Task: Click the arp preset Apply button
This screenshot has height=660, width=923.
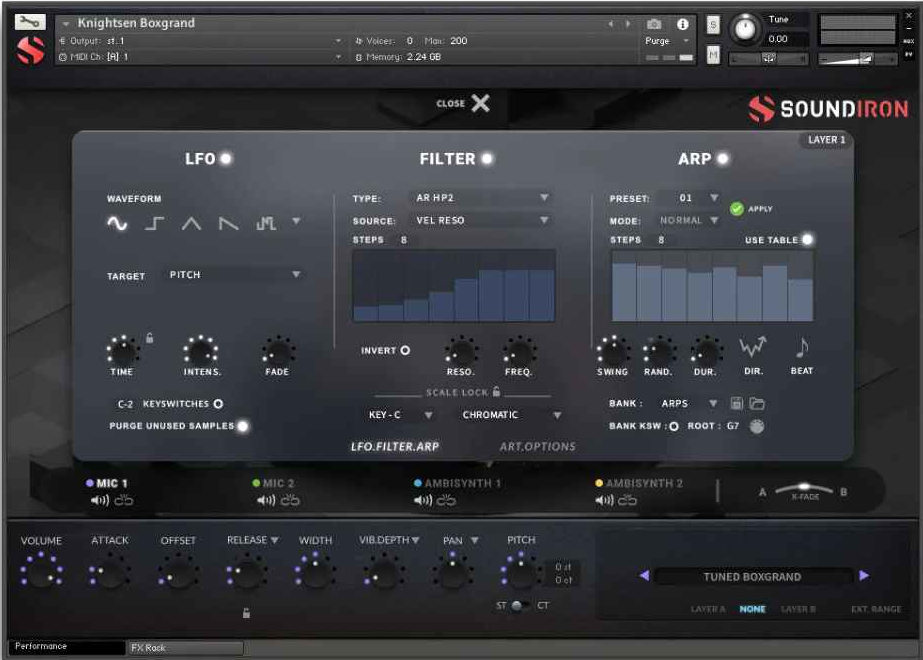Action: [738, 209]
